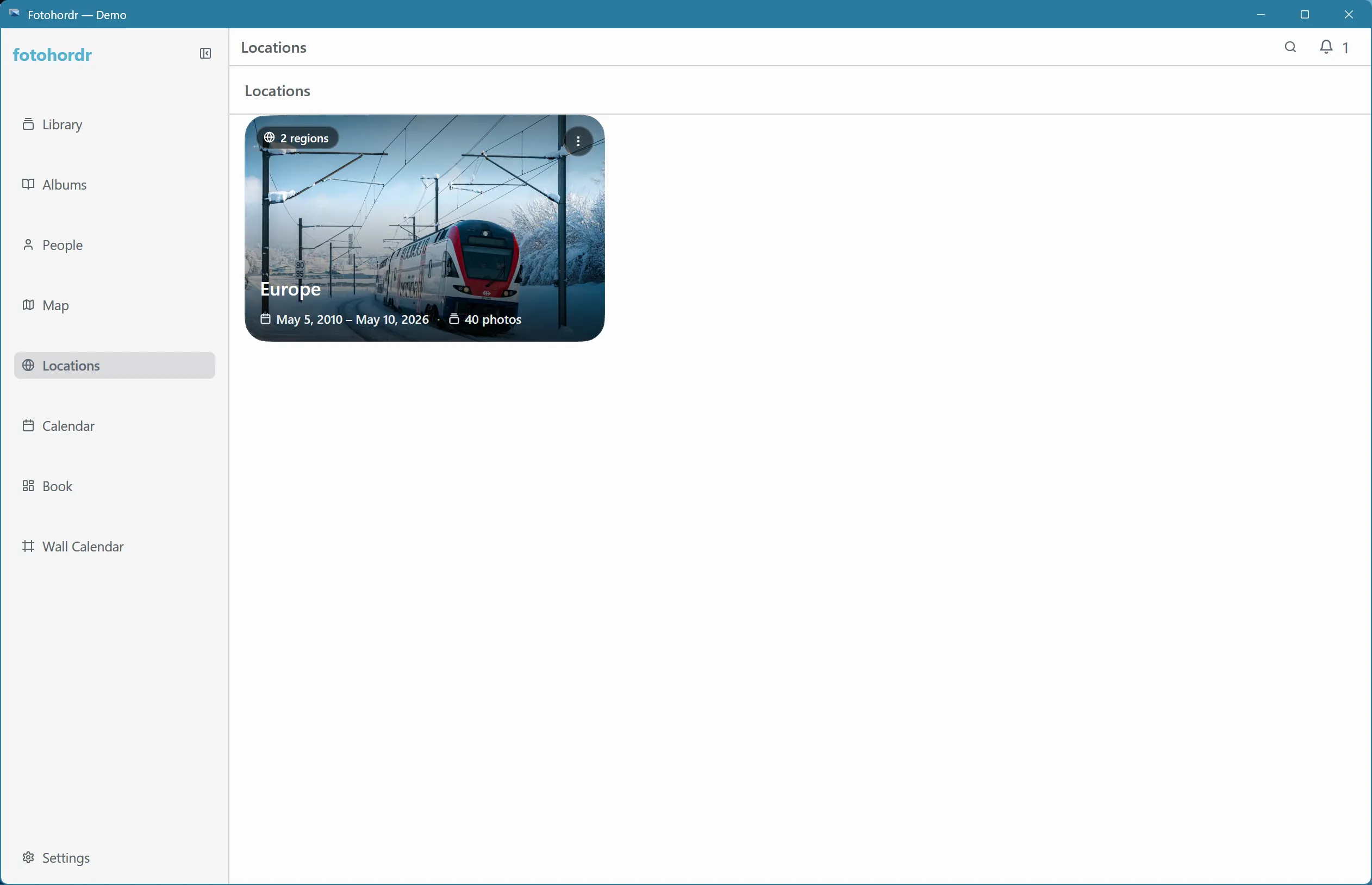1372x885 pixels.
Task: Click the Settings gear icon
Action: click(28, 857)
